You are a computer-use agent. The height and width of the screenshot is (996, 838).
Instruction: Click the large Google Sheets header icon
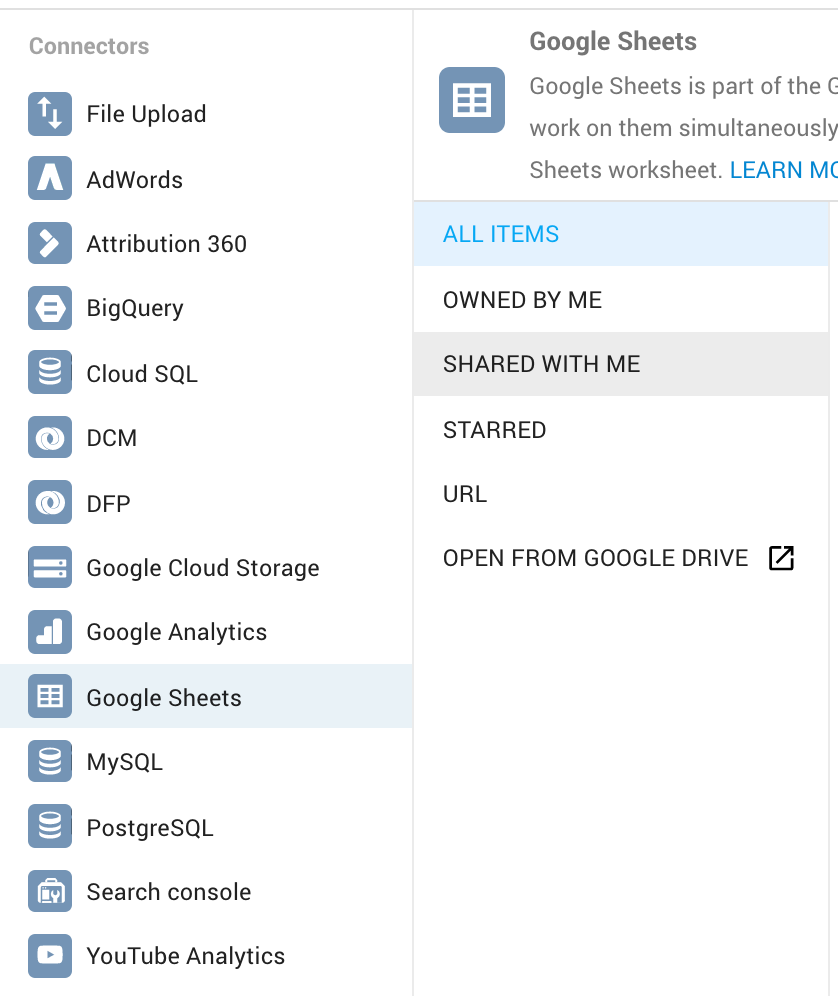(472, 100)
